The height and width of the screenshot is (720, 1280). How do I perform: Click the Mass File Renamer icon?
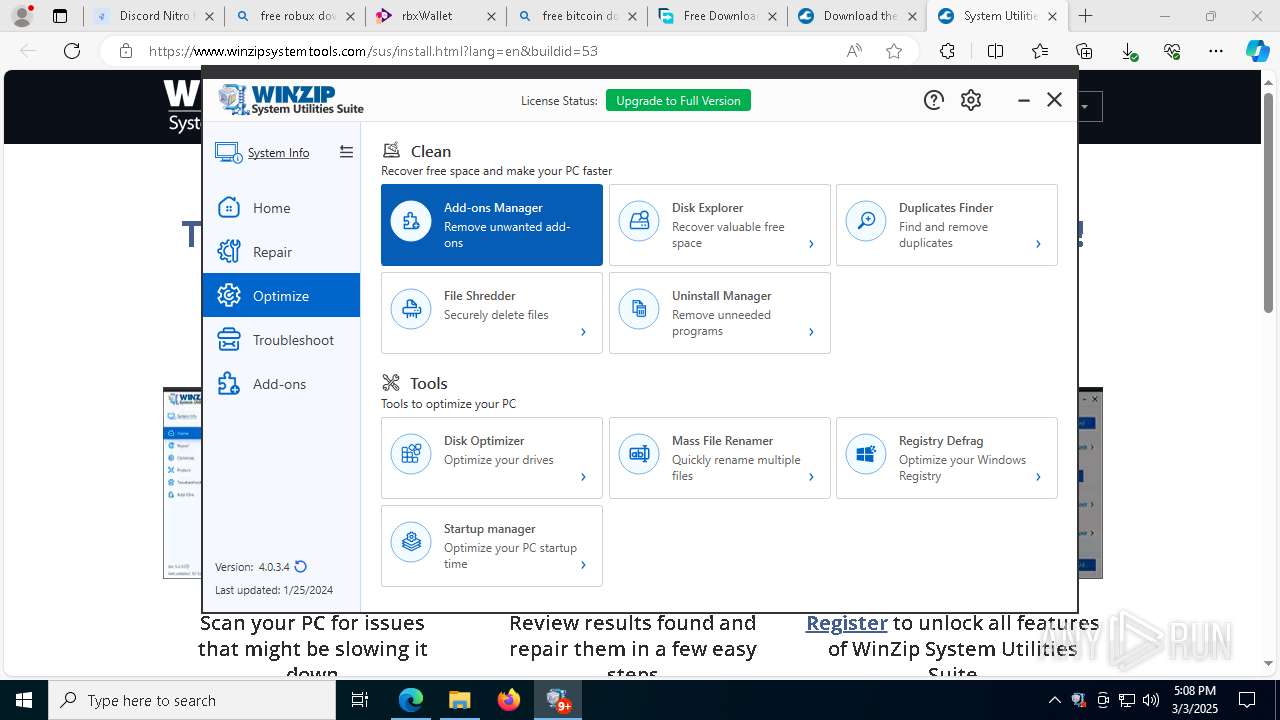639,454
